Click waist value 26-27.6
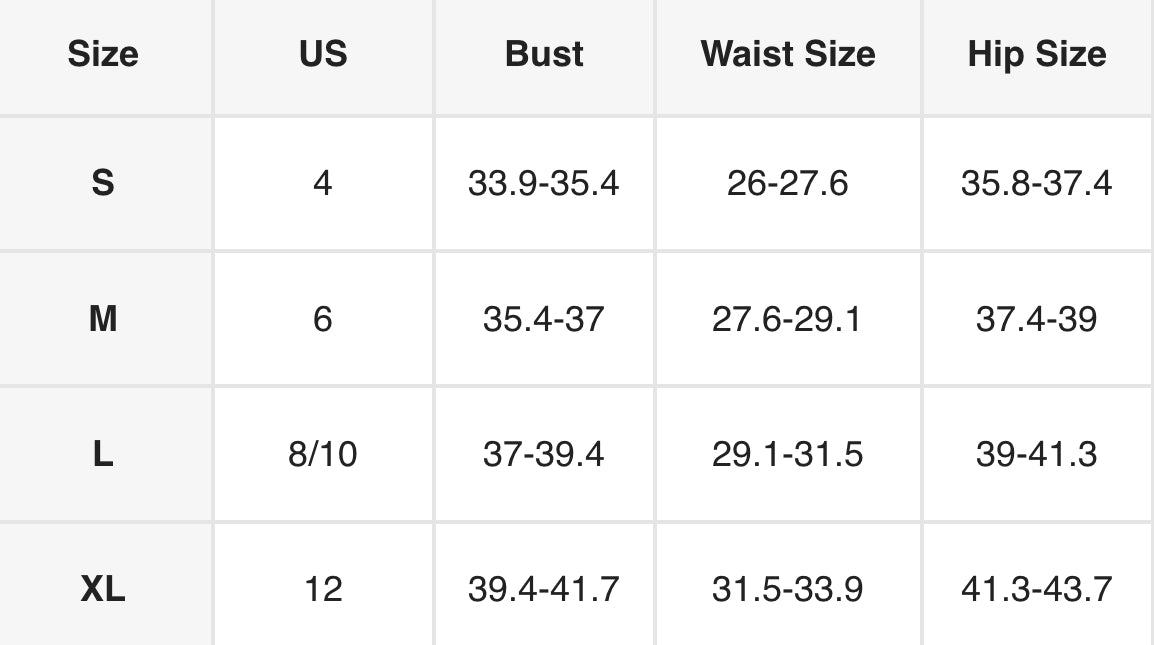Screen dimensions: 1154x645 coord(788,184)
